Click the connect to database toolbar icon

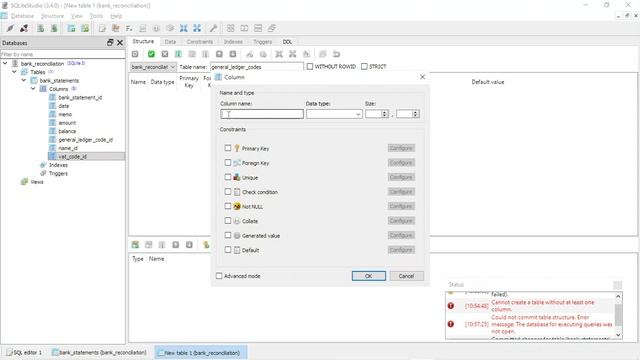coord(10,28)
